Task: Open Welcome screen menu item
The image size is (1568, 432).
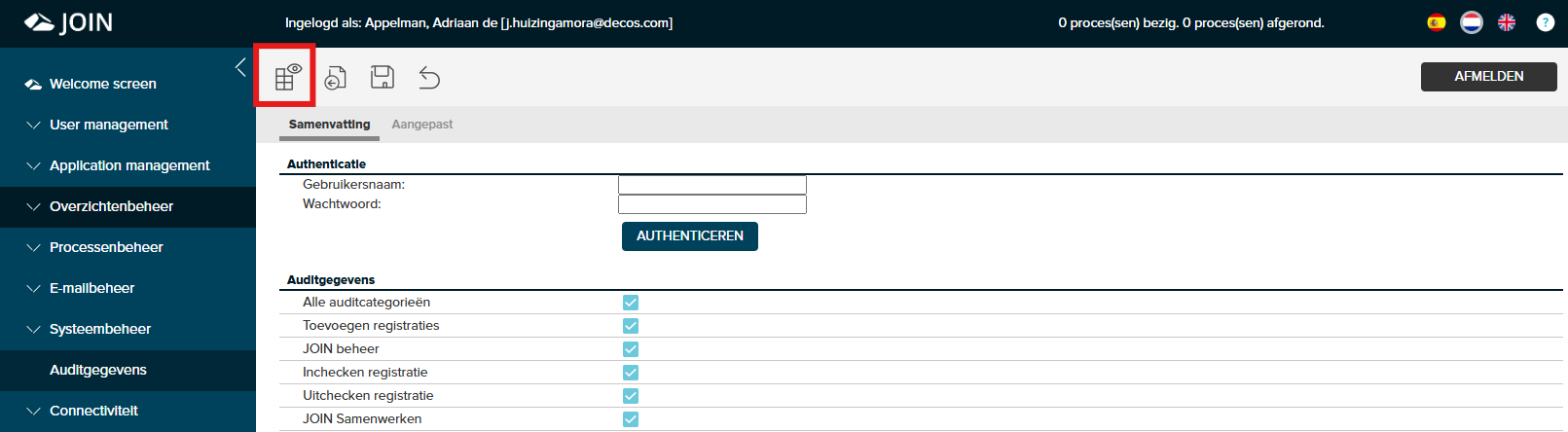Action: pos(103,84)
